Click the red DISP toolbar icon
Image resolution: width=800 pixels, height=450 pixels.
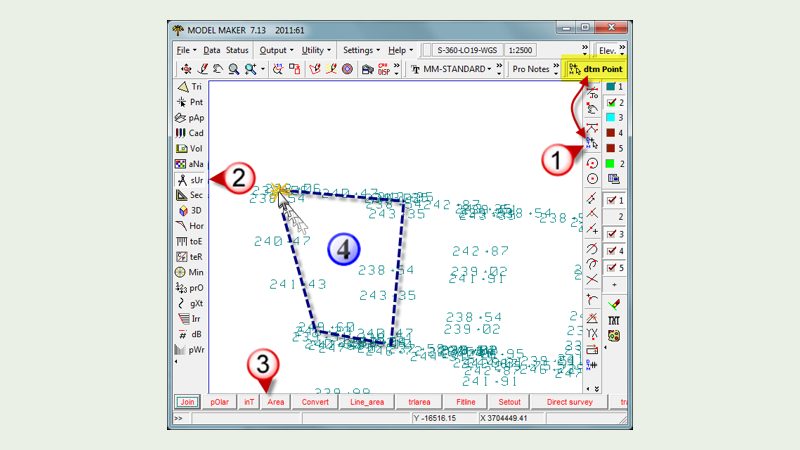pyautogui.click(x=383, y=69)
